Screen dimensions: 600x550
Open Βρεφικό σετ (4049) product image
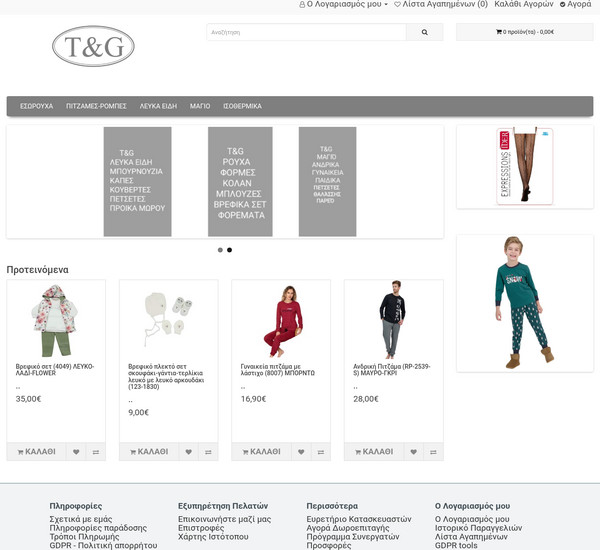[56, 321]
